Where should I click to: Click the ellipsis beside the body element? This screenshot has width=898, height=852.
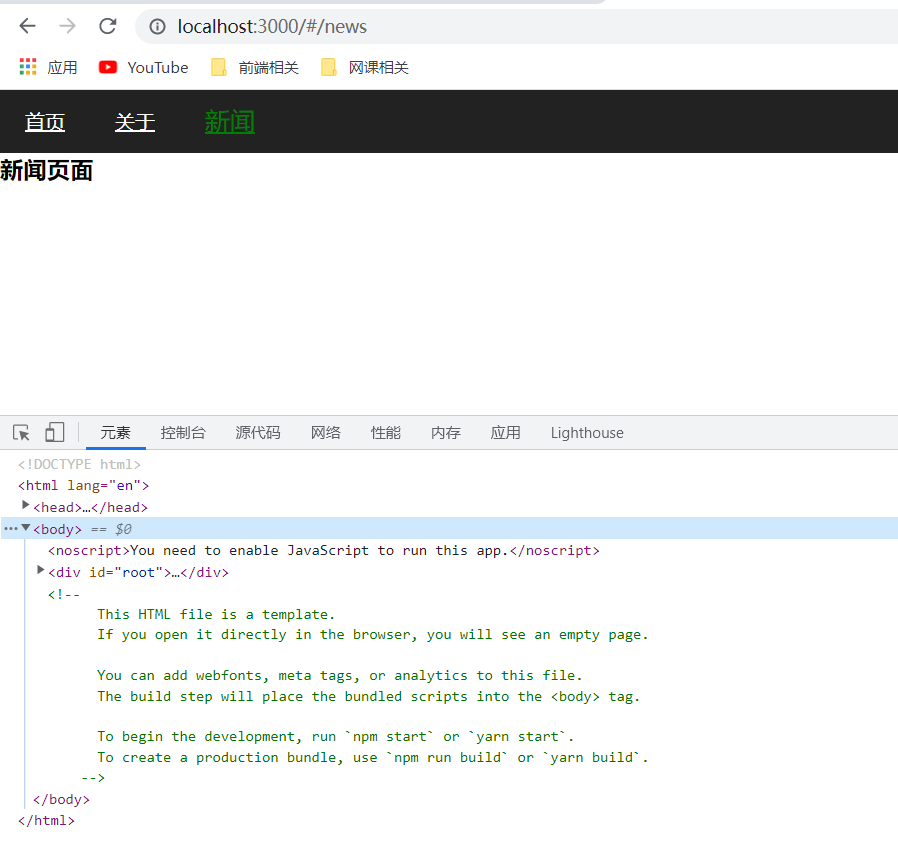coord(10,528)
